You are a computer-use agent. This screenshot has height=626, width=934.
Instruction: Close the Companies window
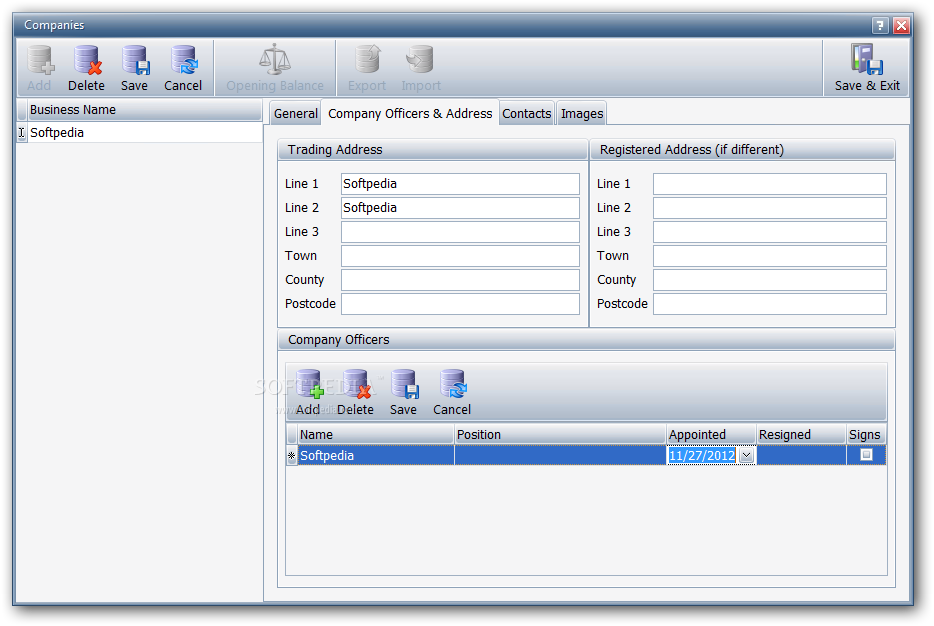coord(901,25)
